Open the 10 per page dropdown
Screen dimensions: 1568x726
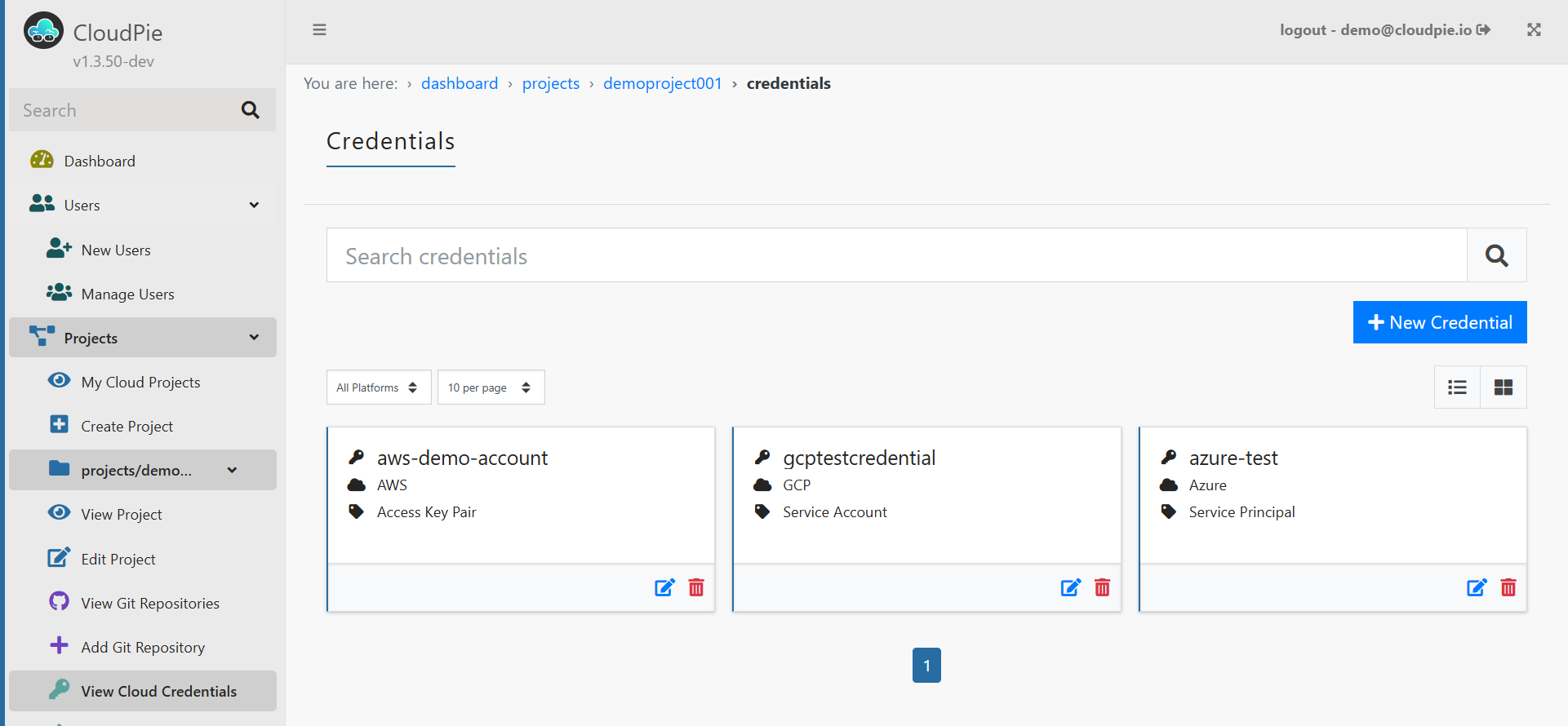(x=491, y=387)
